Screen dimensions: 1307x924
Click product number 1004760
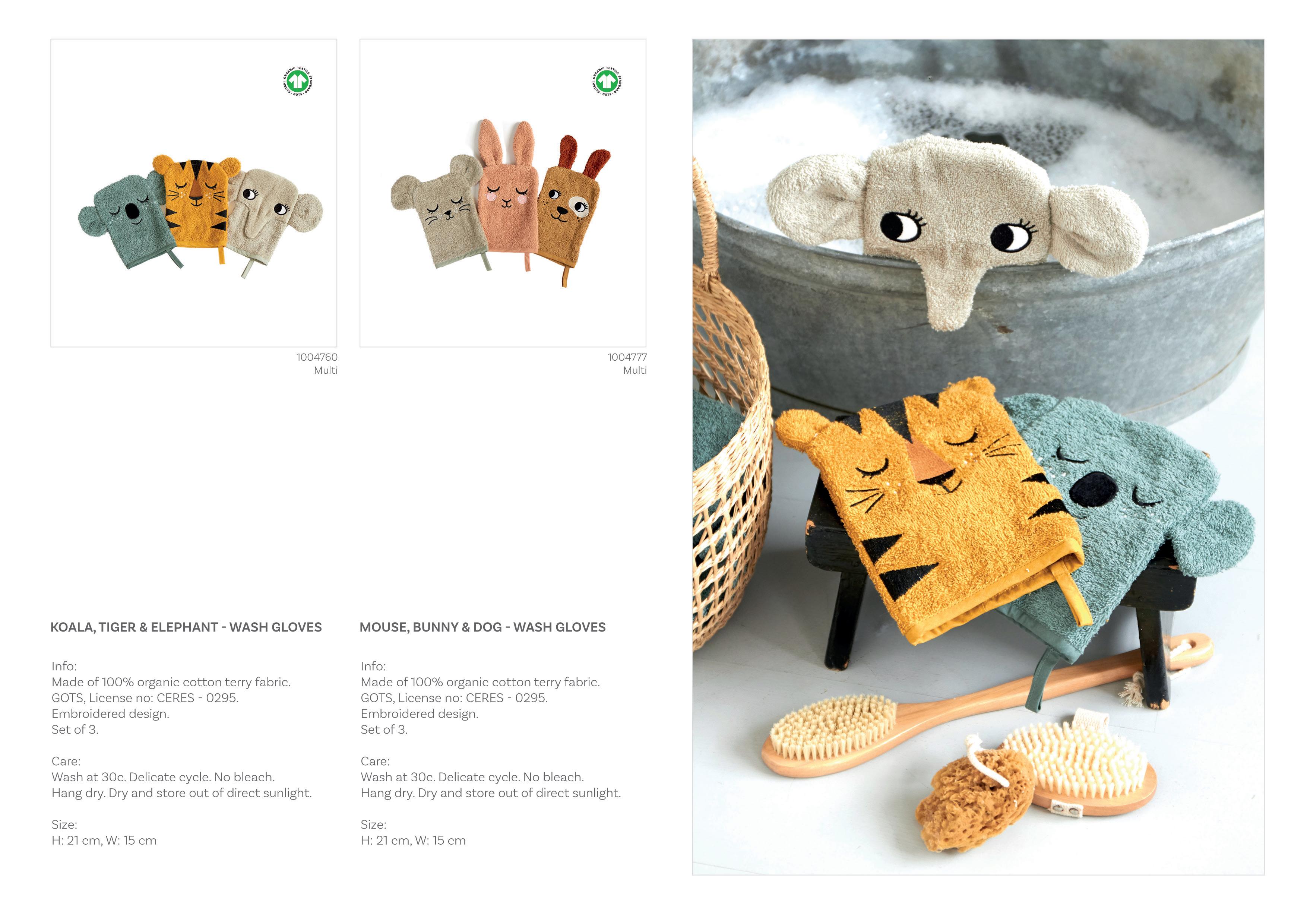[316, 358]
